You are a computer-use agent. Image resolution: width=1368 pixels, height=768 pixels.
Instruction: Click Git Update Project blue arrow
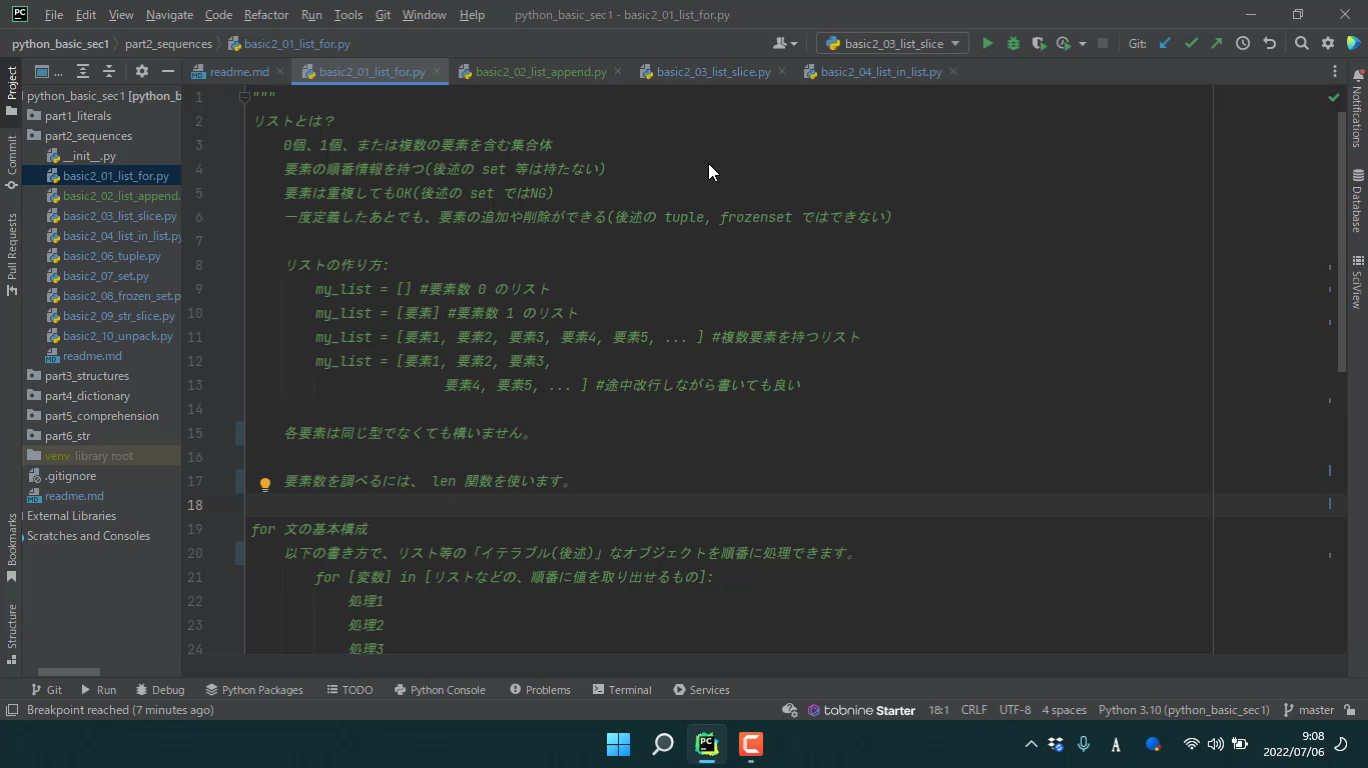click(1165, 44)
